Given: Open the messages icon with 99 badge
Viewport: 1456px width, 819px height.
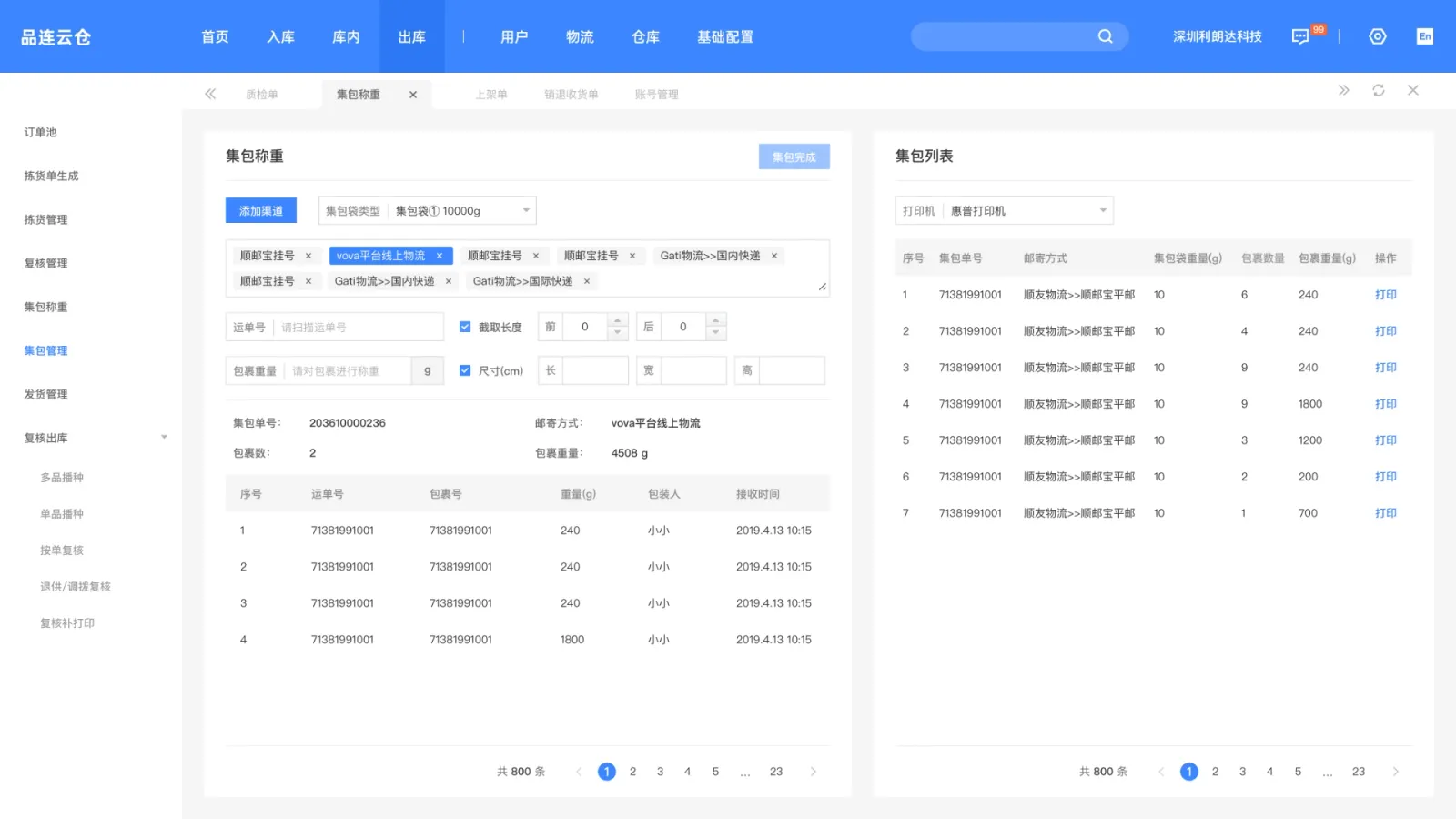Looking at the screenshot, I should tap(1300, 36).
